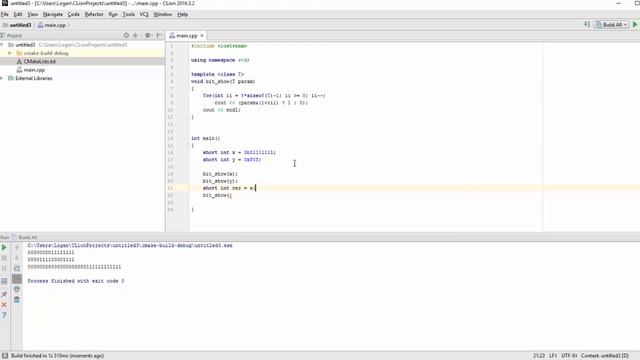
Task: Click the Context: untitled3 status bar item
Action: [605, 356]
